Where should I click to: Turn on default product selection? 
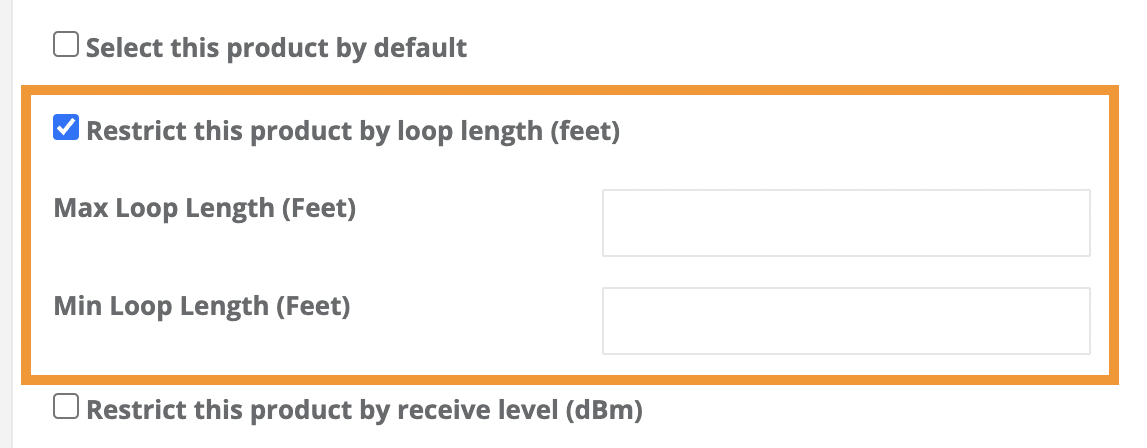(x=66, y=46)
